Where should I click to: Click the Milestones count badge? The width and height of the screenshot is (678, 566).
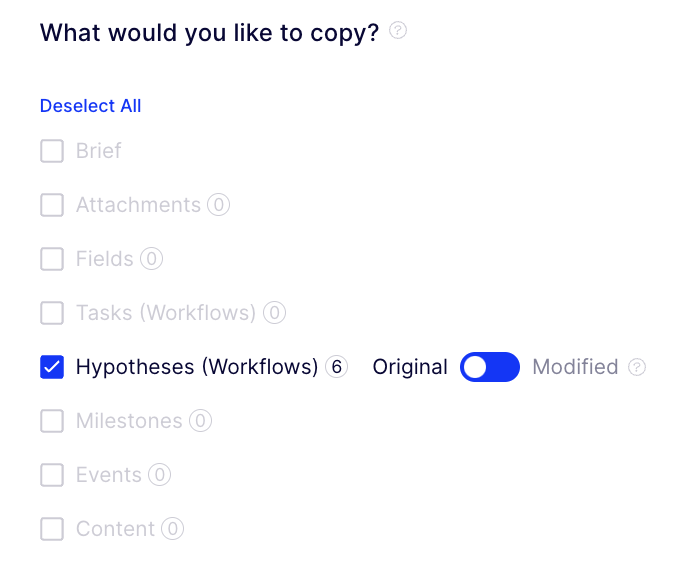click(x=200, y=421)
